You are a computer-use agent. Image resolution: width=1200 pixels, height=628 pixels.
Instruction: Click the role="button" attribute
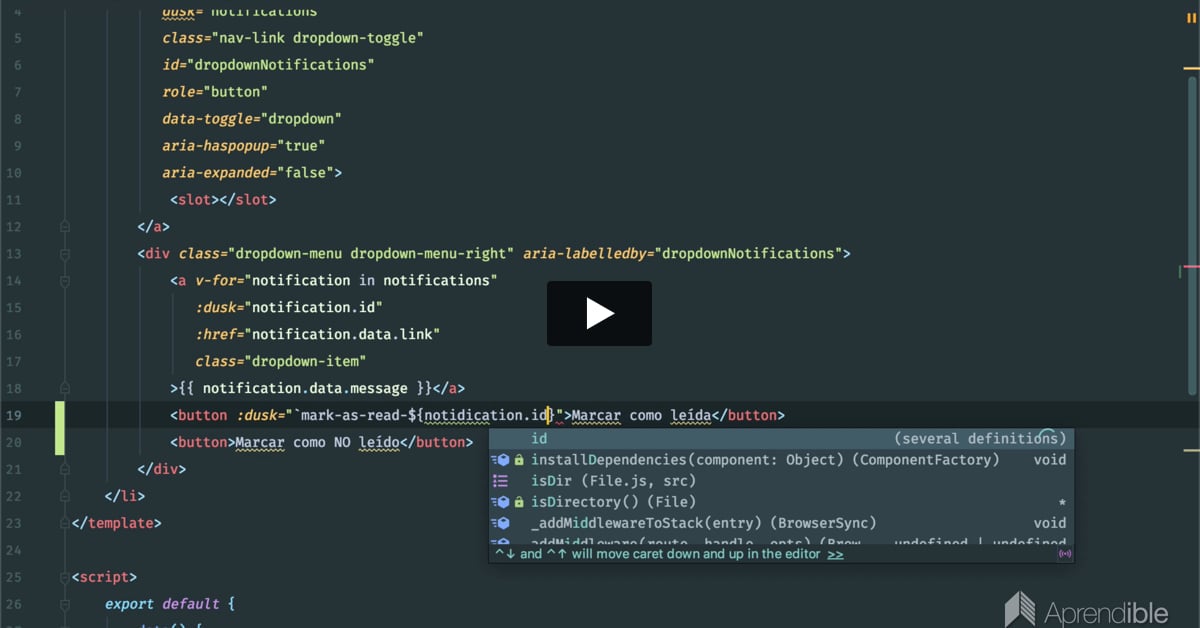point(215,92)
